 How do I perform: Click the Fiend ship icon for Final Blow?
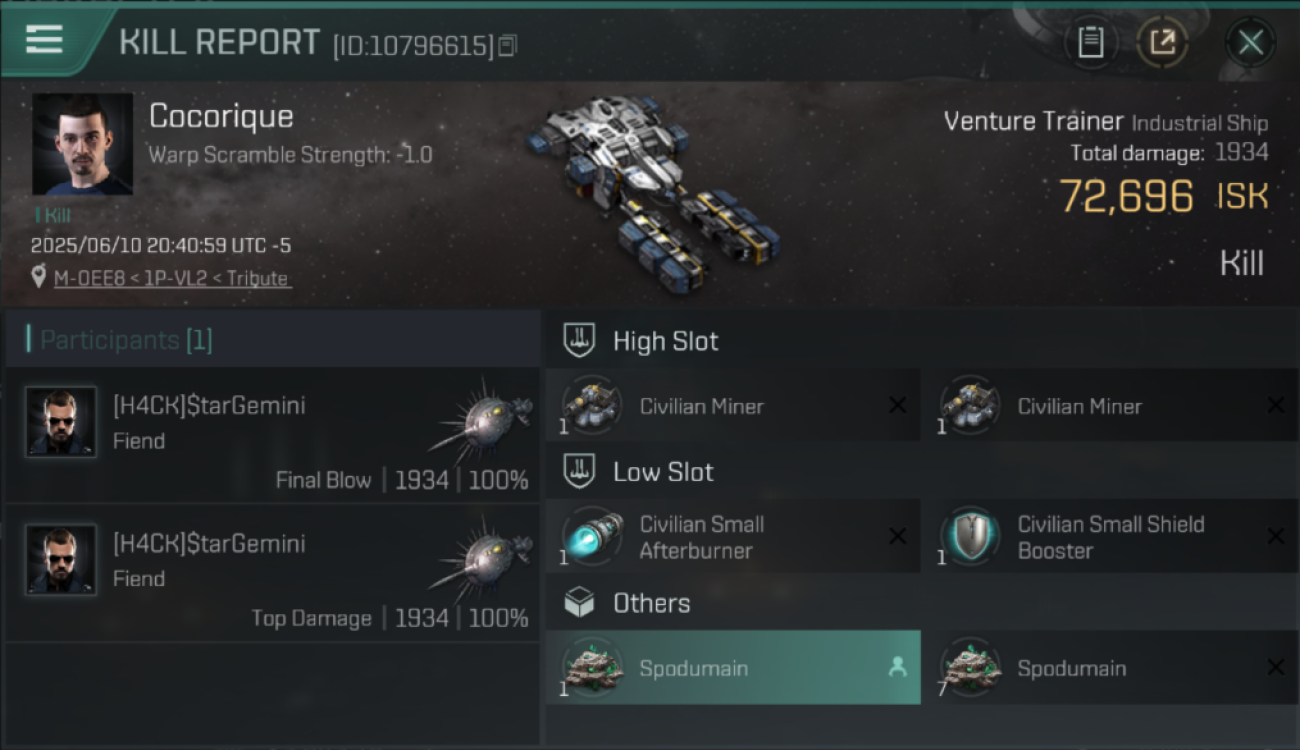[484, 416]
